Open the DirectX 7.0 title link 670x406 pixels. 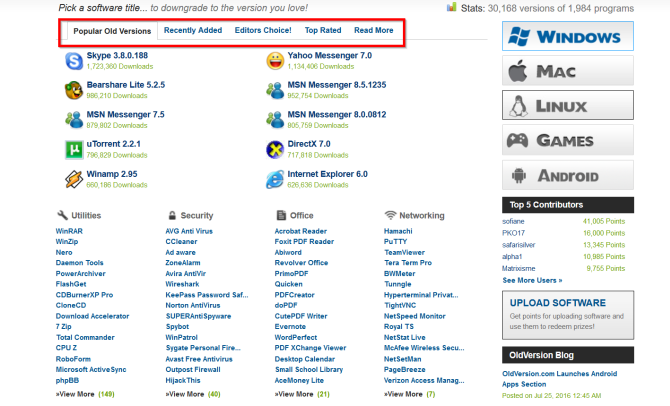coord(309,144)
